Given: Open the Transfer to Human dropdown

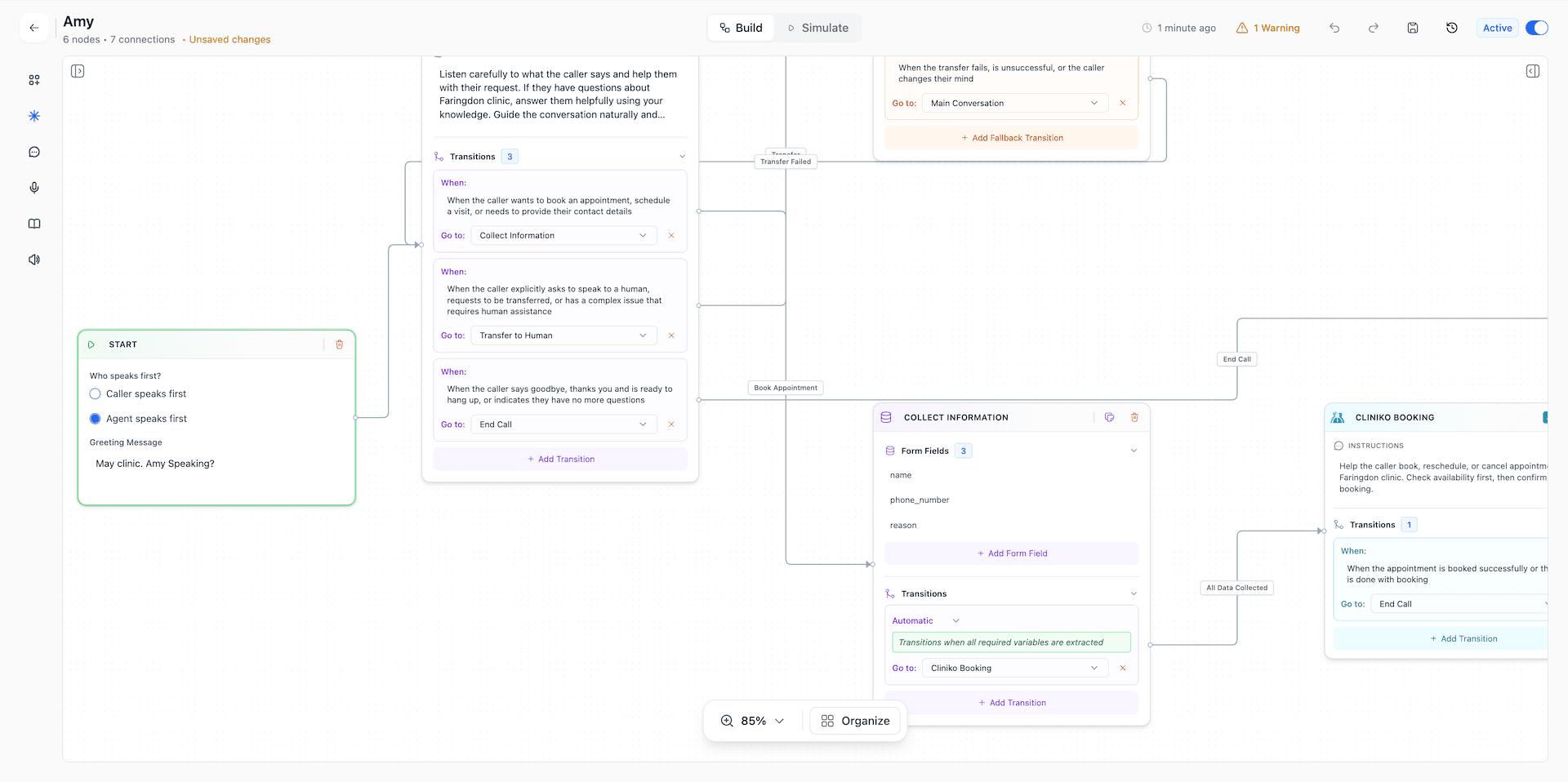Looking at the screenshot, I should (563, 335).
